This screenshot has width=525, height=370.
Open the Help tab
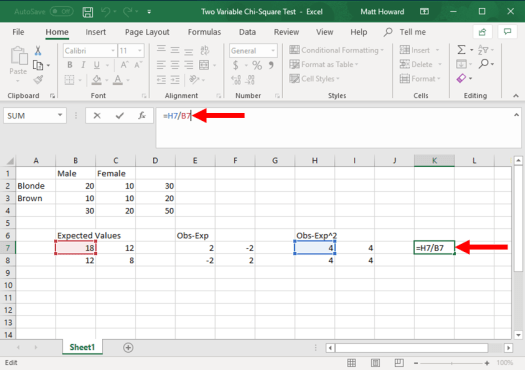point(359,32)
